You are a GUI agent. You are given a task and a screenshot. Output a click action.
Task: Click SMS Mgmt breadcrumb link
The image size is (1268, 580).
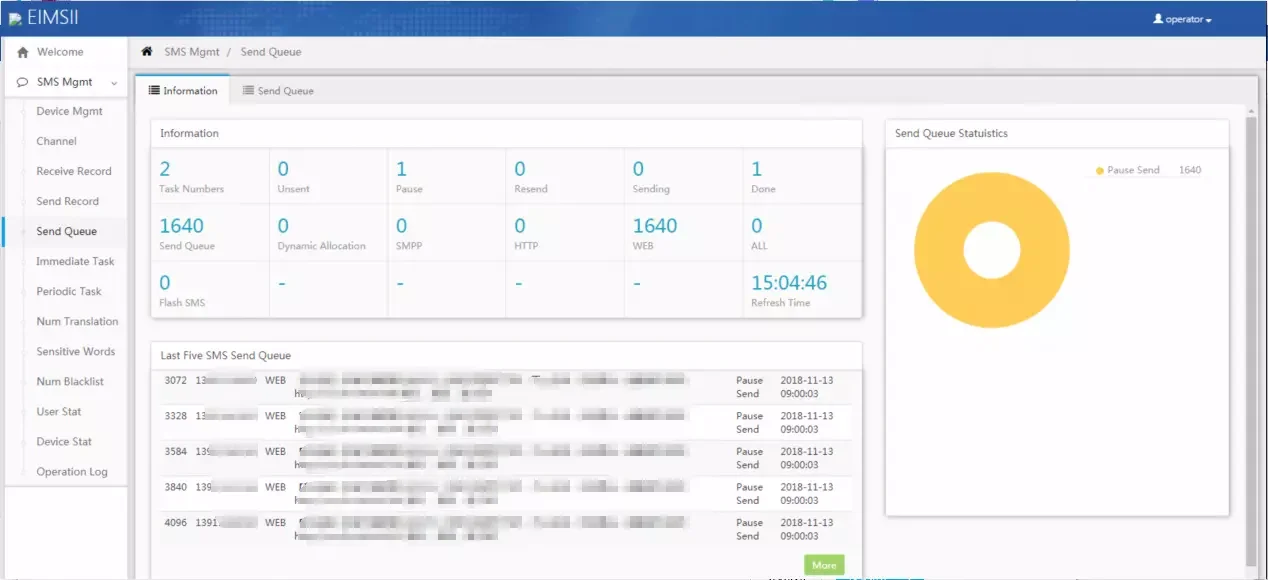191,52
